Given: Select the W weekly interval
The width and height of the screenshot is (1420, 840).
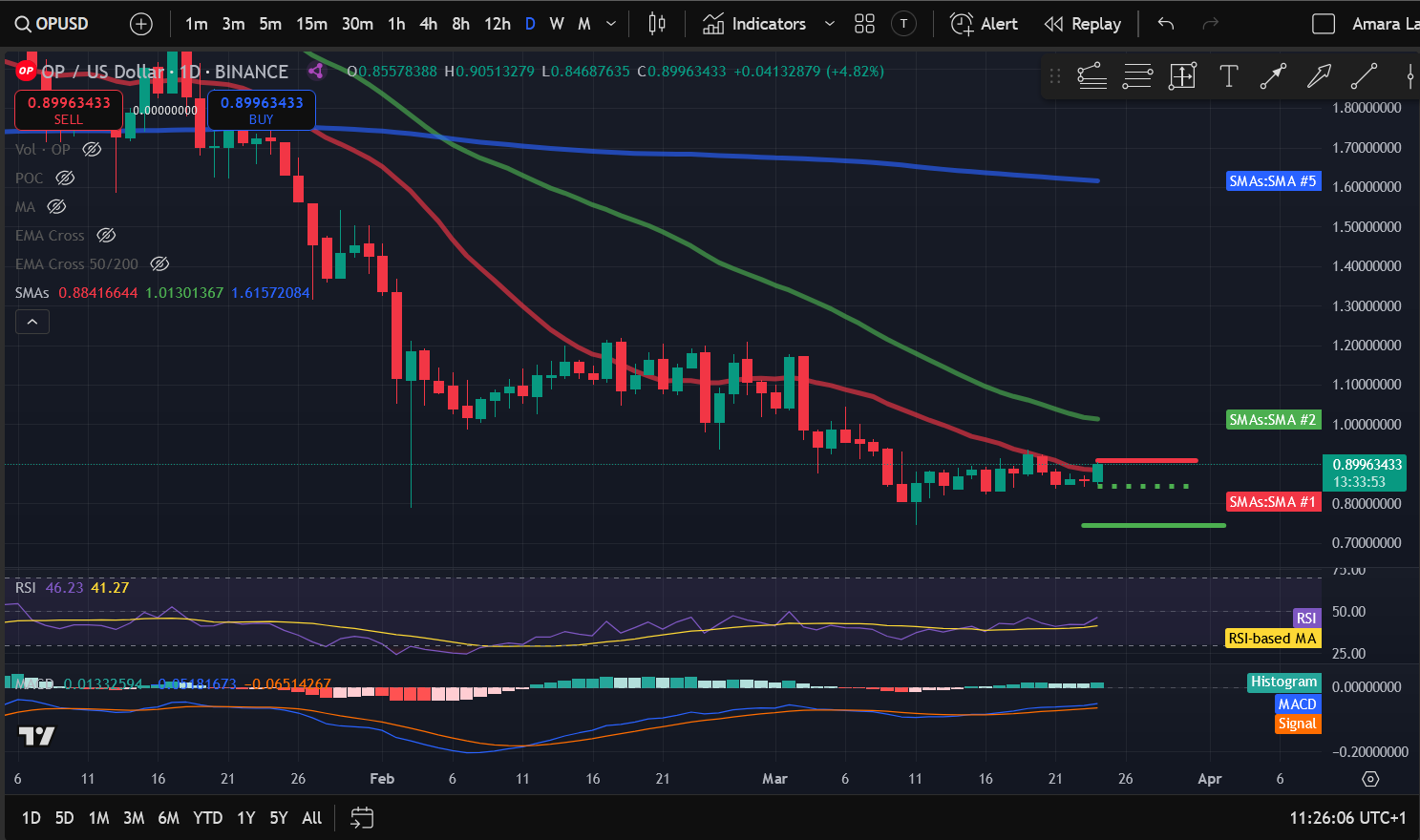Looking at the screenshot, I should point(557,24).
